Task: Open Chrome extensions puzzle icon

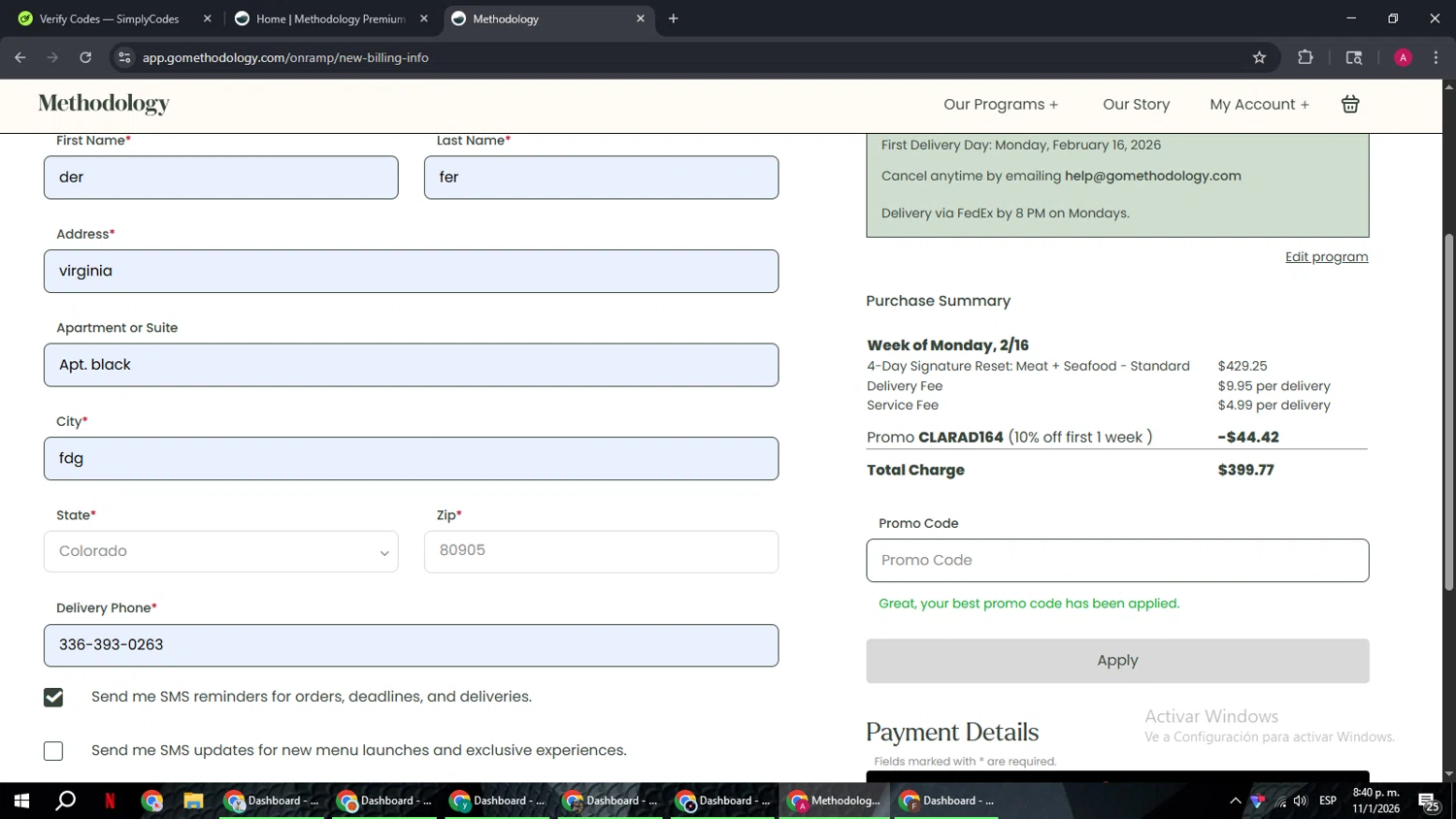Action: pyautogui.click(x=1306, y=57)
